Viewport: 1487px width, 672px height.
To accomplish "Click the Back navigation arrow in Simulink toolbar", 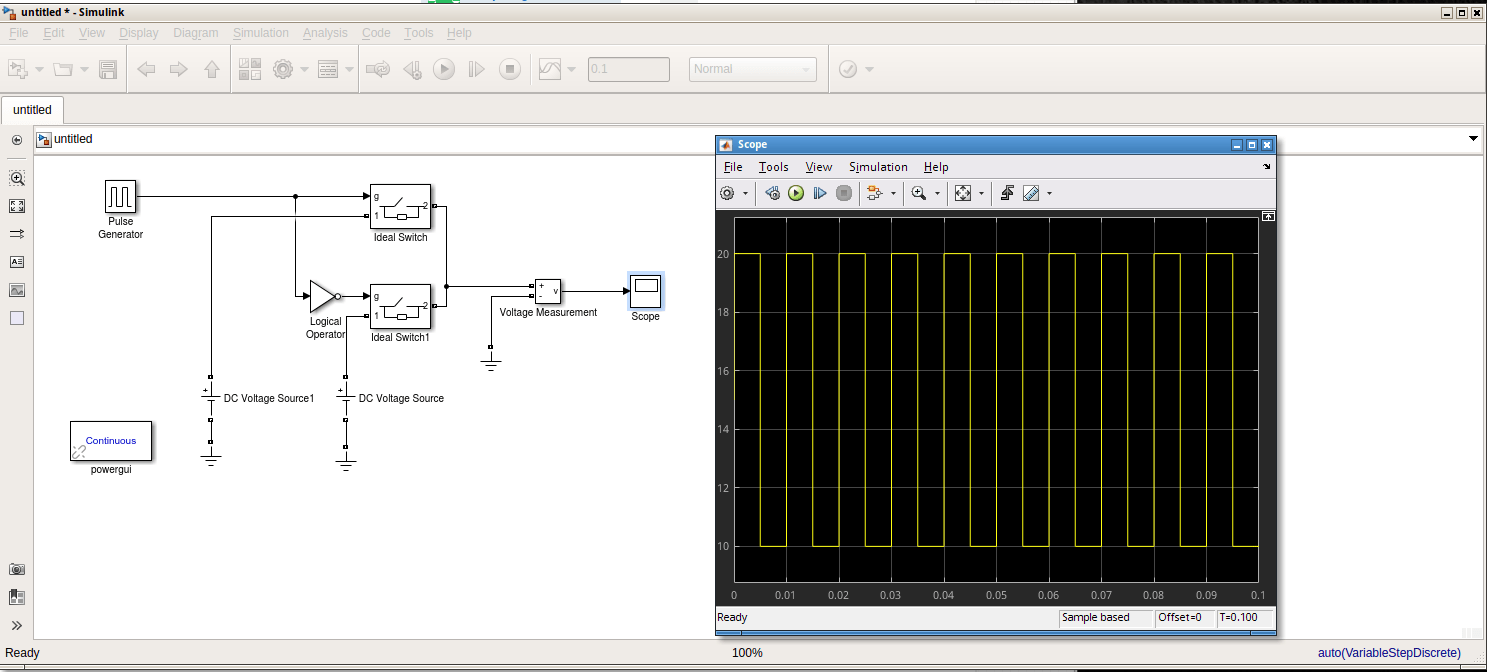I will pos(146,68).
